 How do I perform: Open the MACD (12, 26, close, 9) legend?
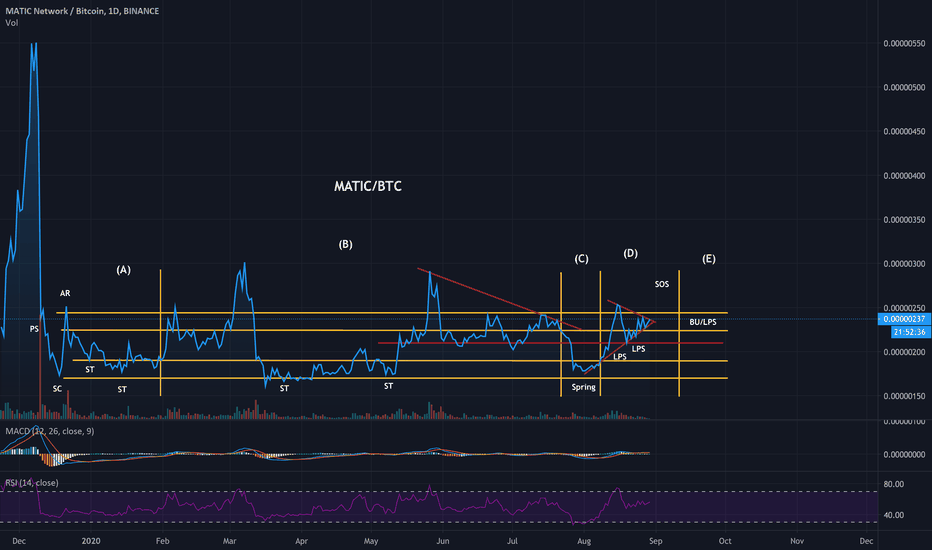pos(49,431)
